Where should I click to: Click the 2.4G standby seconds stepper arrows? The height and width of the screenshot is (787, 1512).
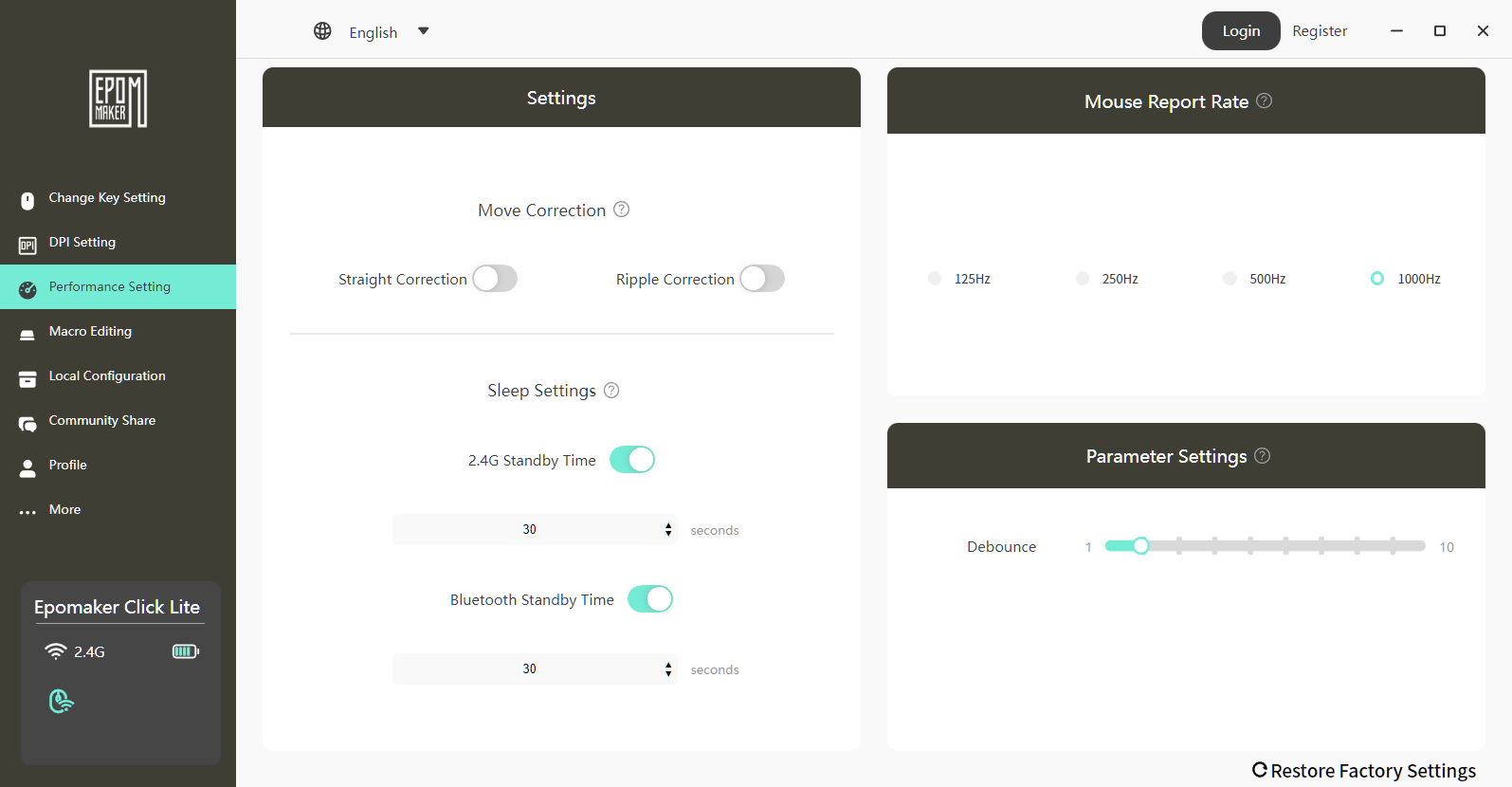[668, 529]
